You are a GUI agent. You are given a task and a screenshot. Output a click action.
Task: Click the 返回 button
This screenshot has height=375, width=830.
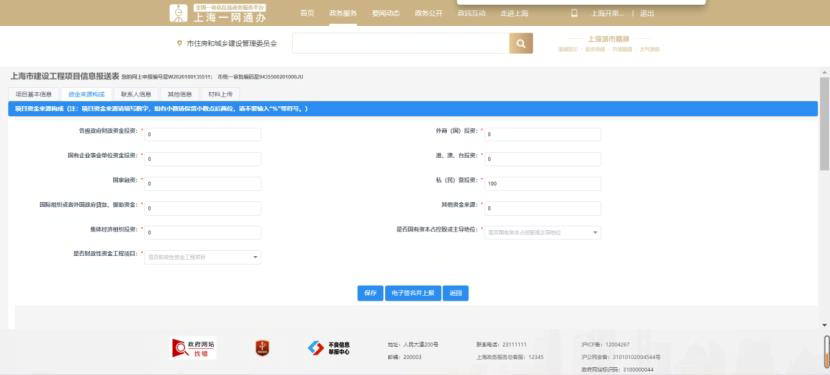point(456,293)
